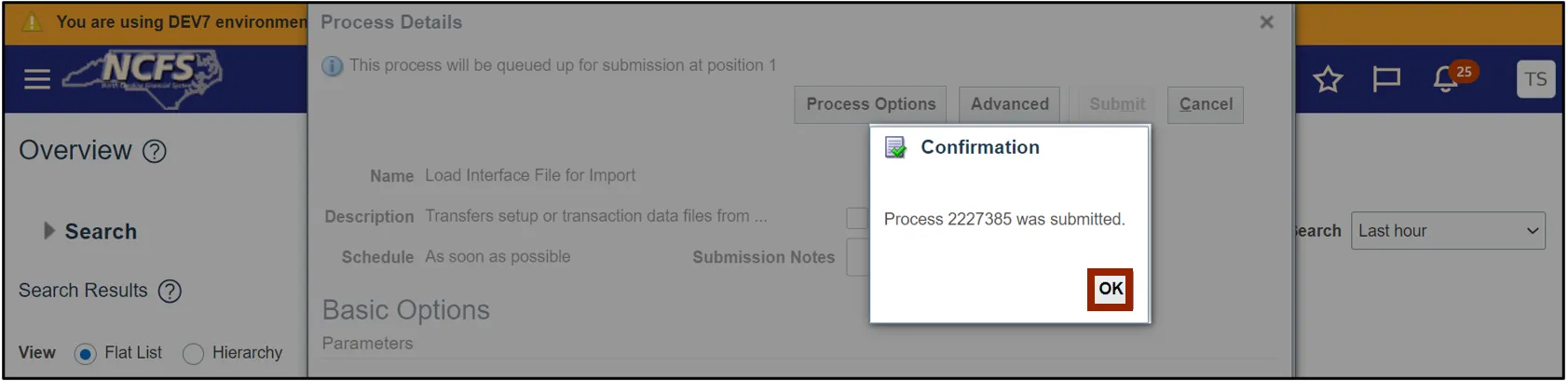This screenshot has height=381, width=1568.
Task: Click the info icon in Process Details
Action: tap(333, 66)
